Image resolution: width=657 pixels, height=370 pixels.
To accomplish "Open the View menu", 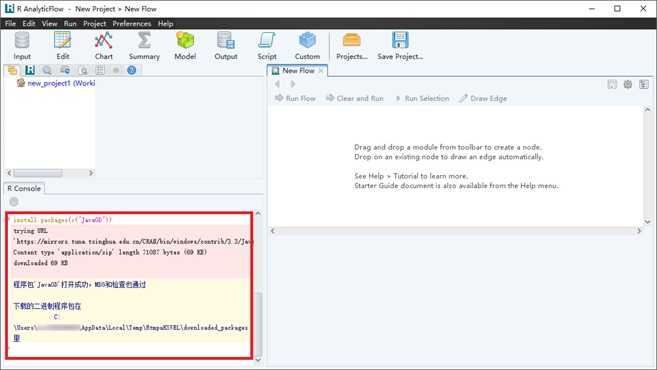I will (49, 23).
